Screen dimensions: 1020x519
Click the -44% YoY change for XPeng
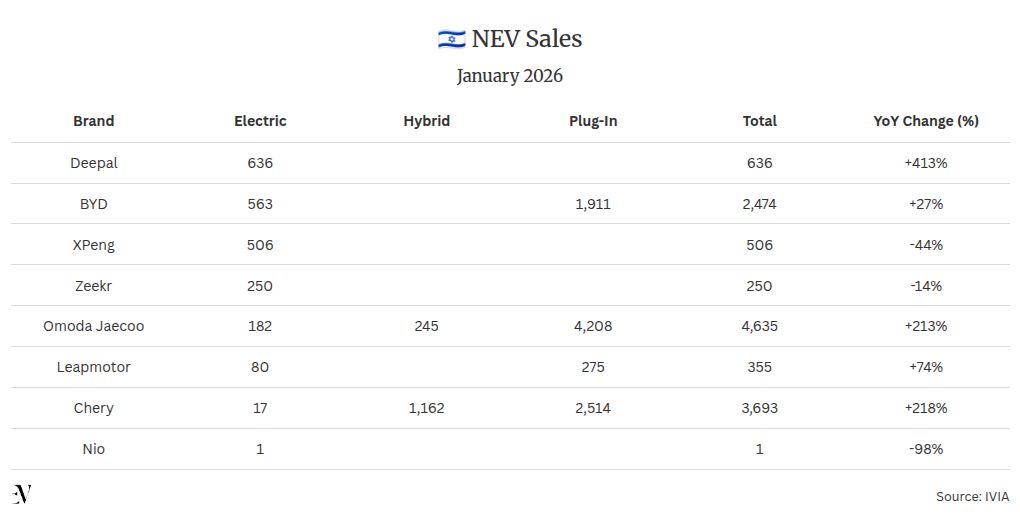[x=926, y=245]
